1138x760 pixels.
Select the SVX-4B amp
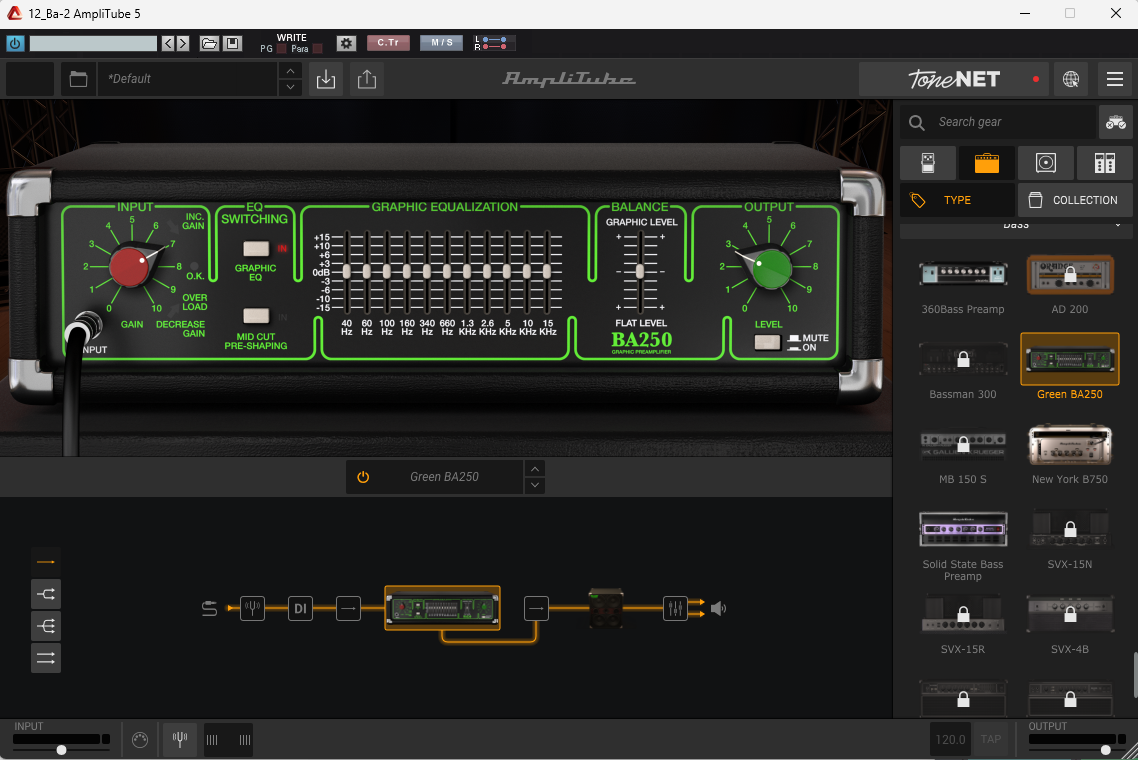point(1070,614)
